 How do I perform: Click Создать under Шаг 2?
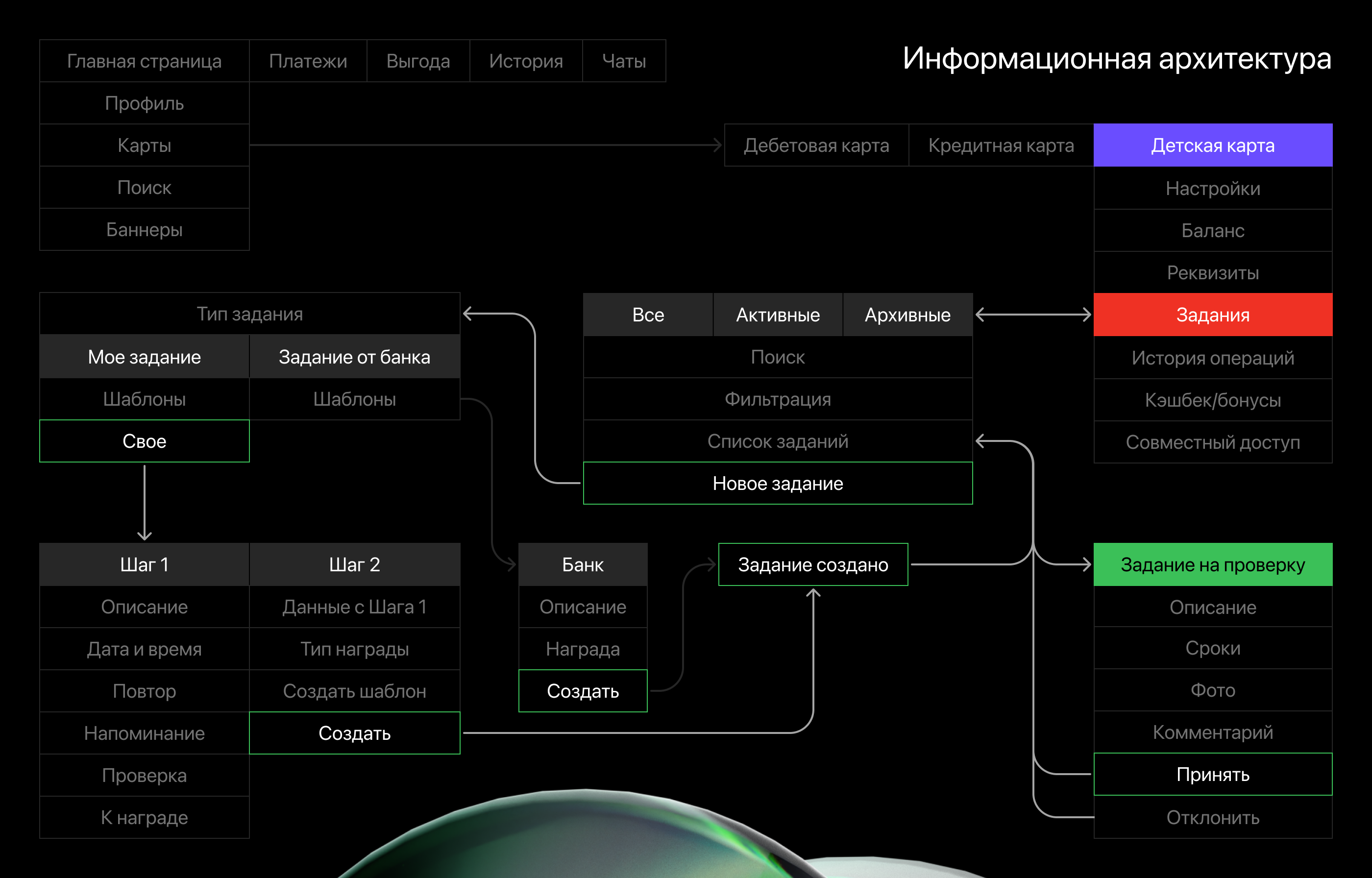pyautogui.click(x=355, y=733)
